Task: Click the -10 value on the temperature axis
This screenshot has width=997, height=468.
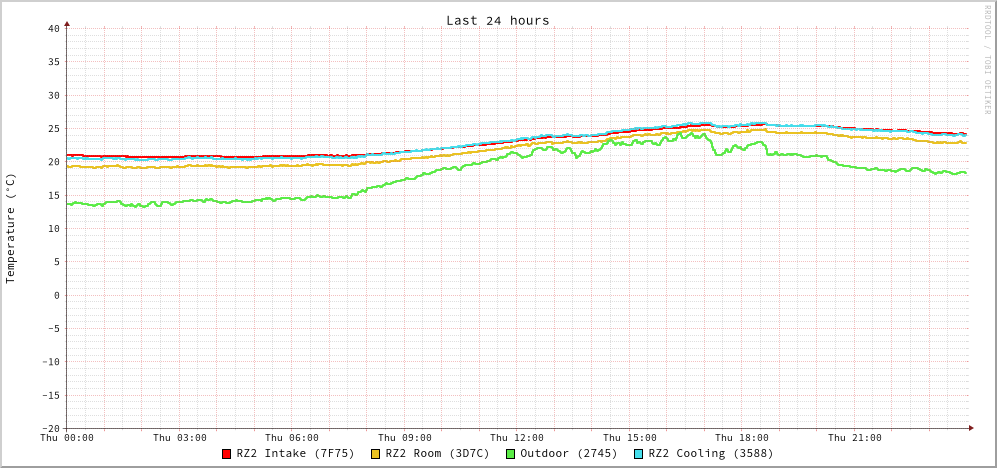Action: (50, 362)
